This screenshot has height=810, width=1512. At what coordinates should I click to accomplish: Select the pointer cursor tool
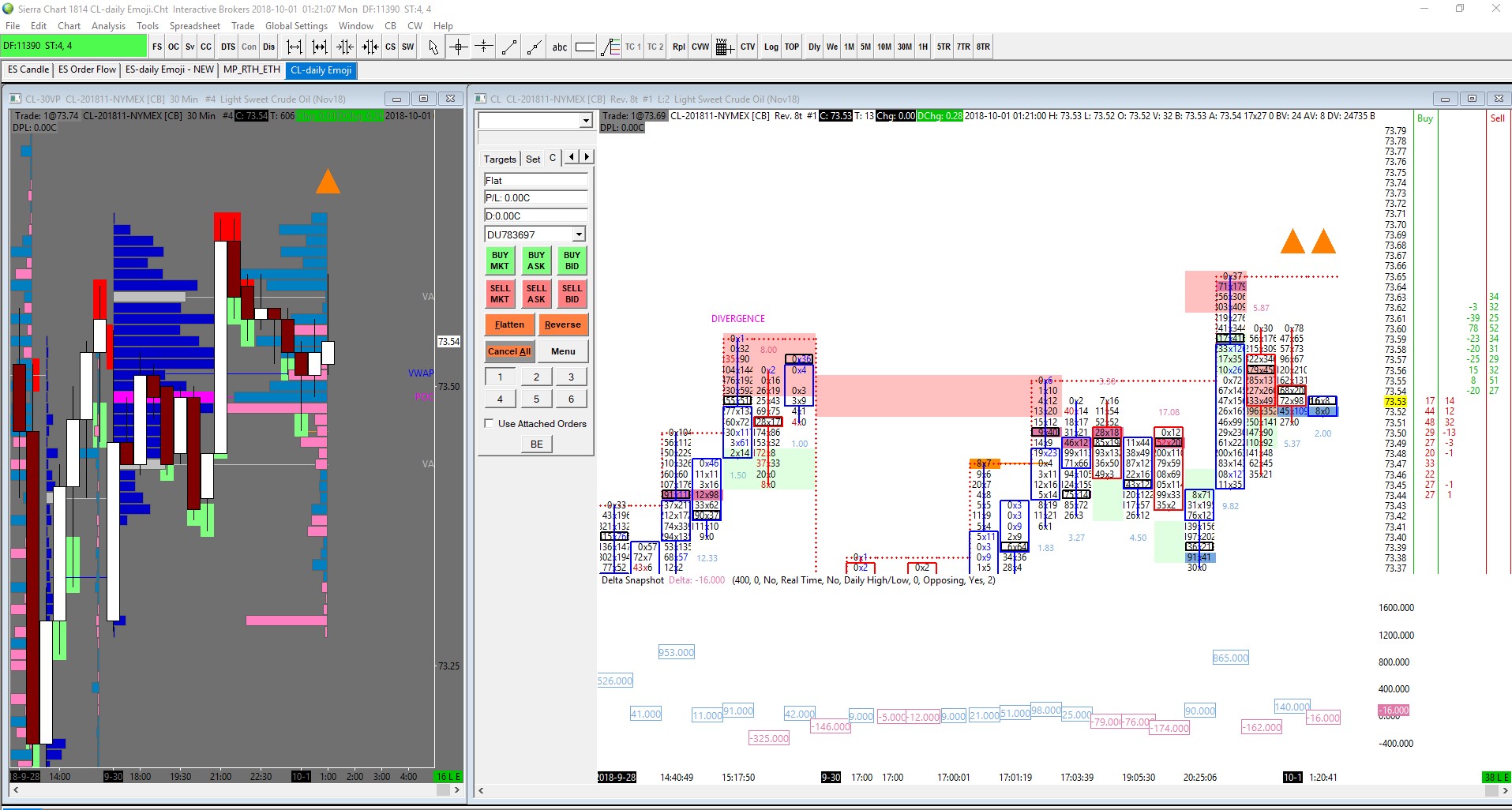click(x=433, y=47)
